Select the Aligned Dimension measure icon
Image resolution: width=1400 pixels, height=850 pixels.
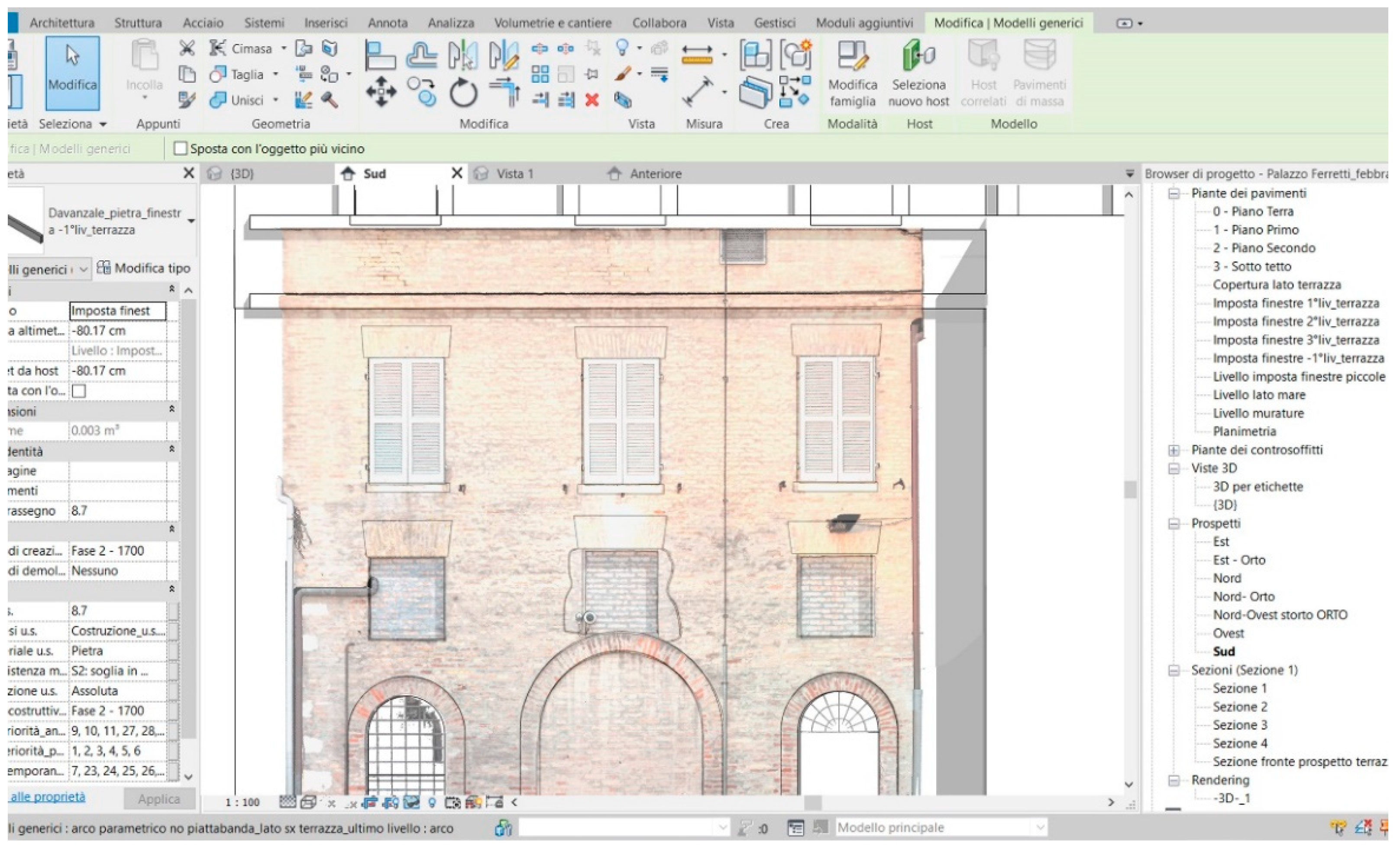pos(697,92)
